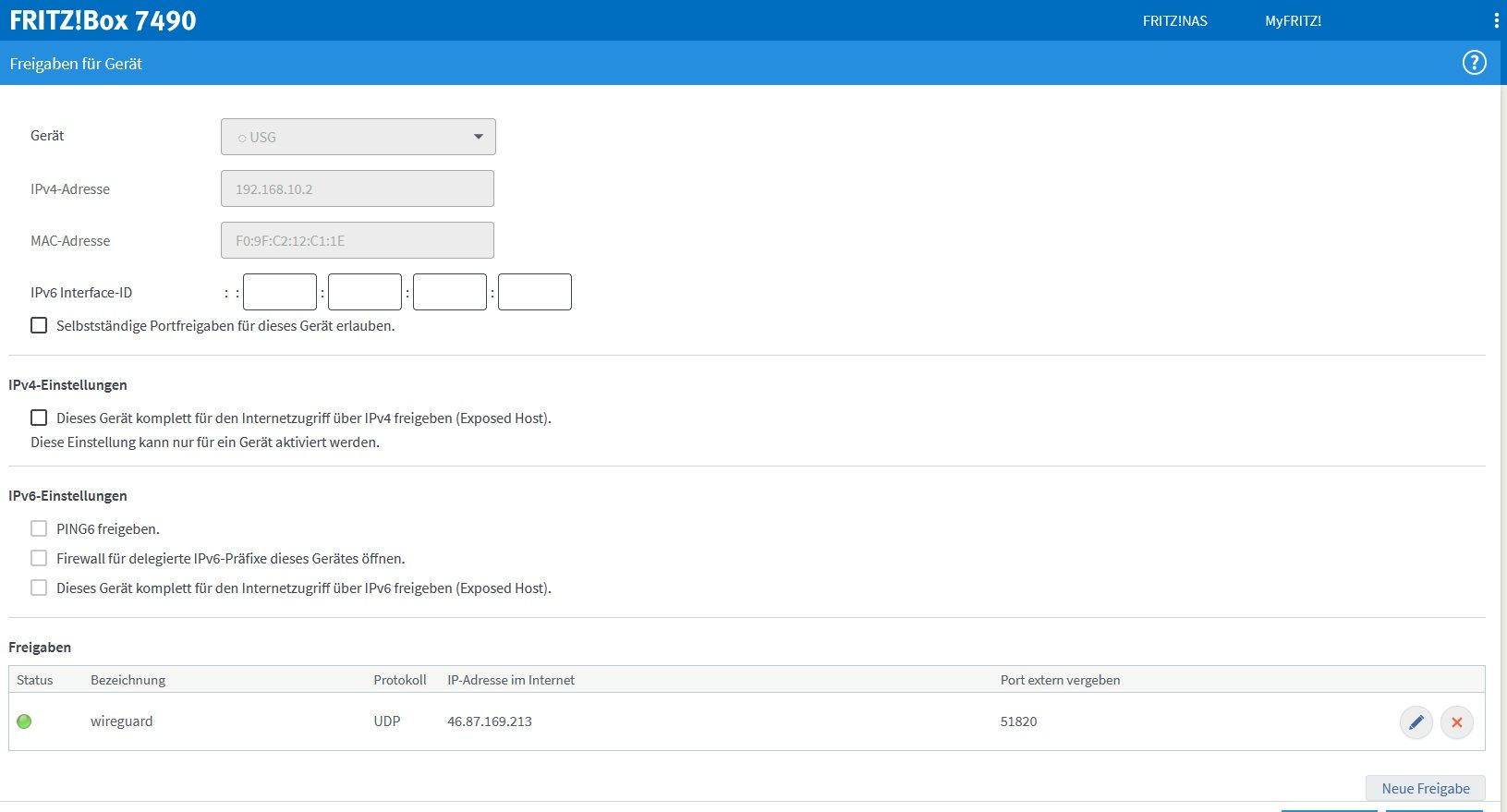
Task: Toggle IPv6 Exposed Host checkbox
Action: click(39, 588)
